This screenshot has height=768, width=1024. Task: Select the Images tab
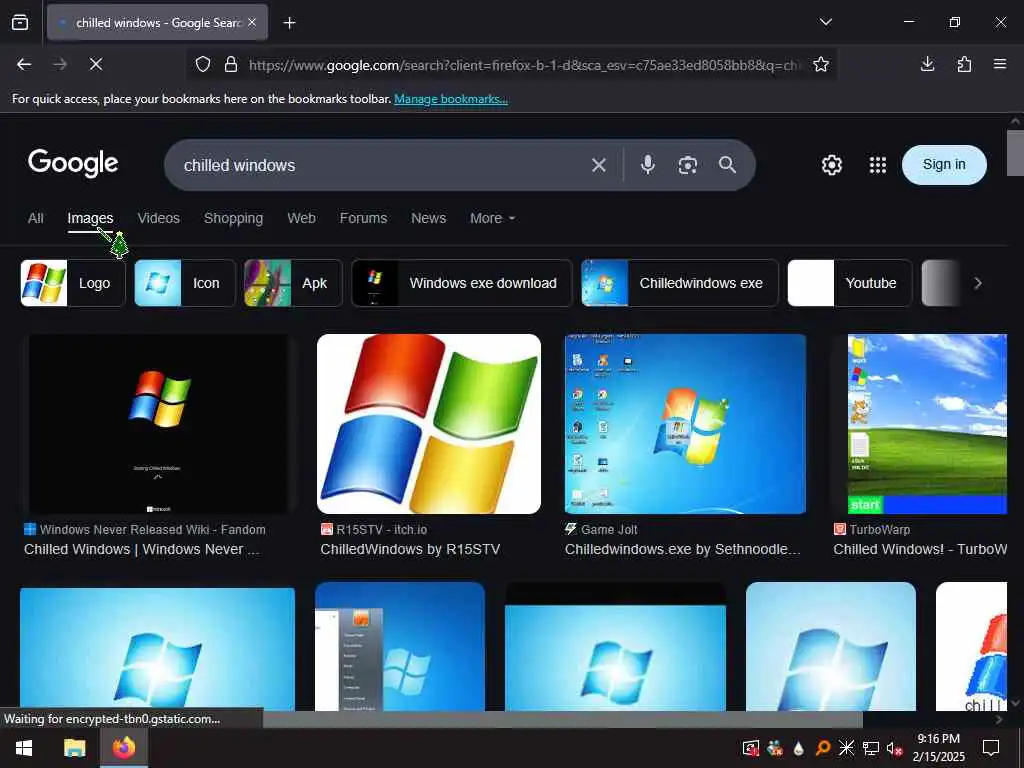coord(90,218)
